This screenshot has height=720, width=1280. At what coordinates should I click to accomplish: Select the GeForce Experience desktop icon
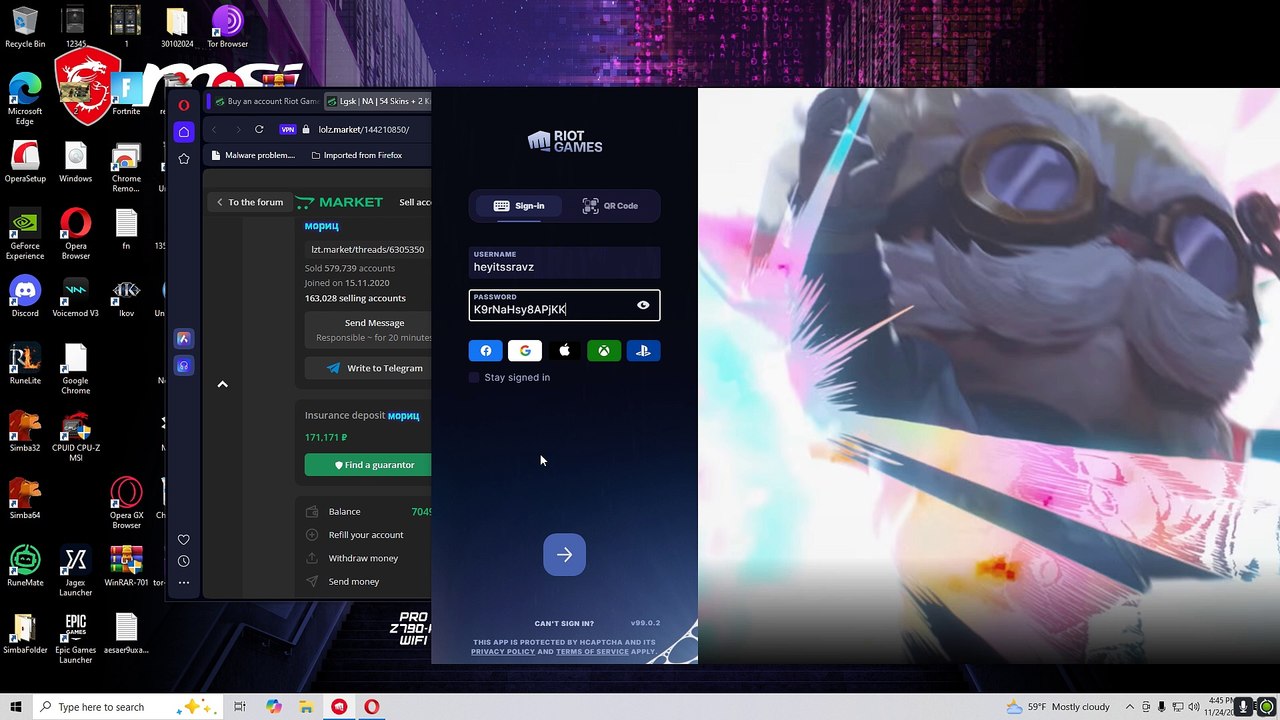[x=25, y=234]
